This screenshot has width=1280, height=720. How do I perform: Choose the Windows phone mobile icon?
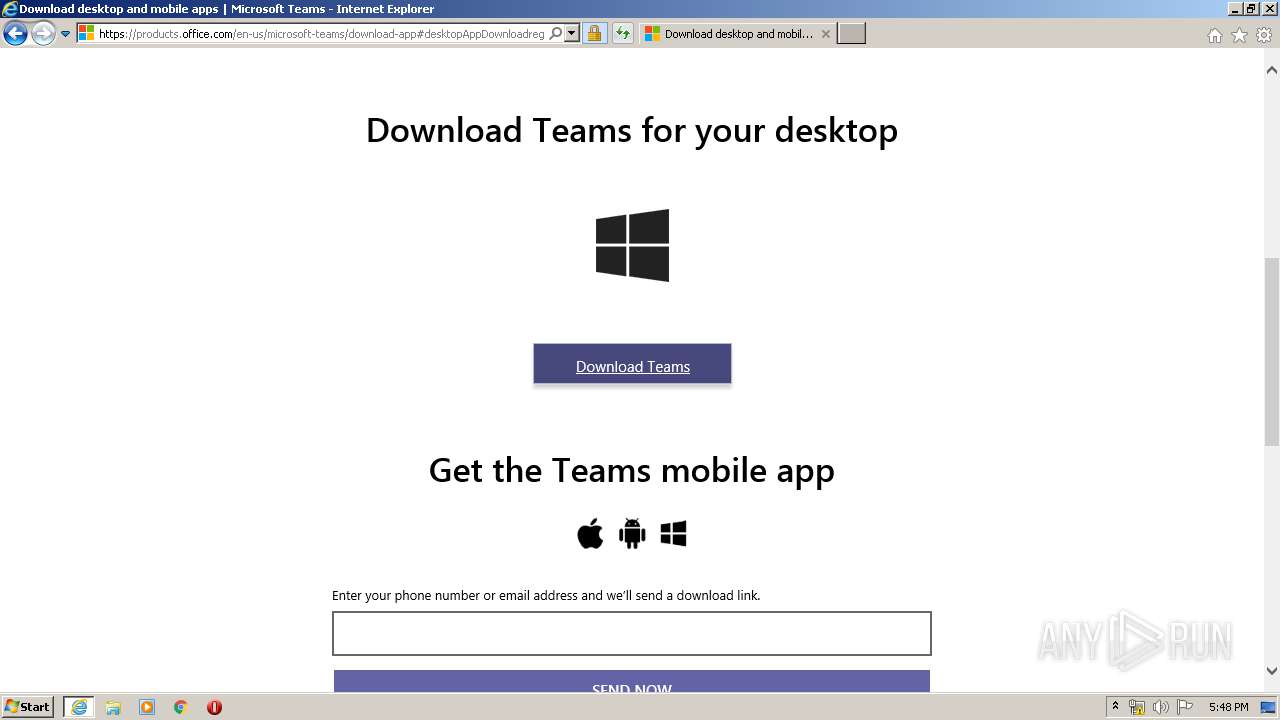[673, 534]
